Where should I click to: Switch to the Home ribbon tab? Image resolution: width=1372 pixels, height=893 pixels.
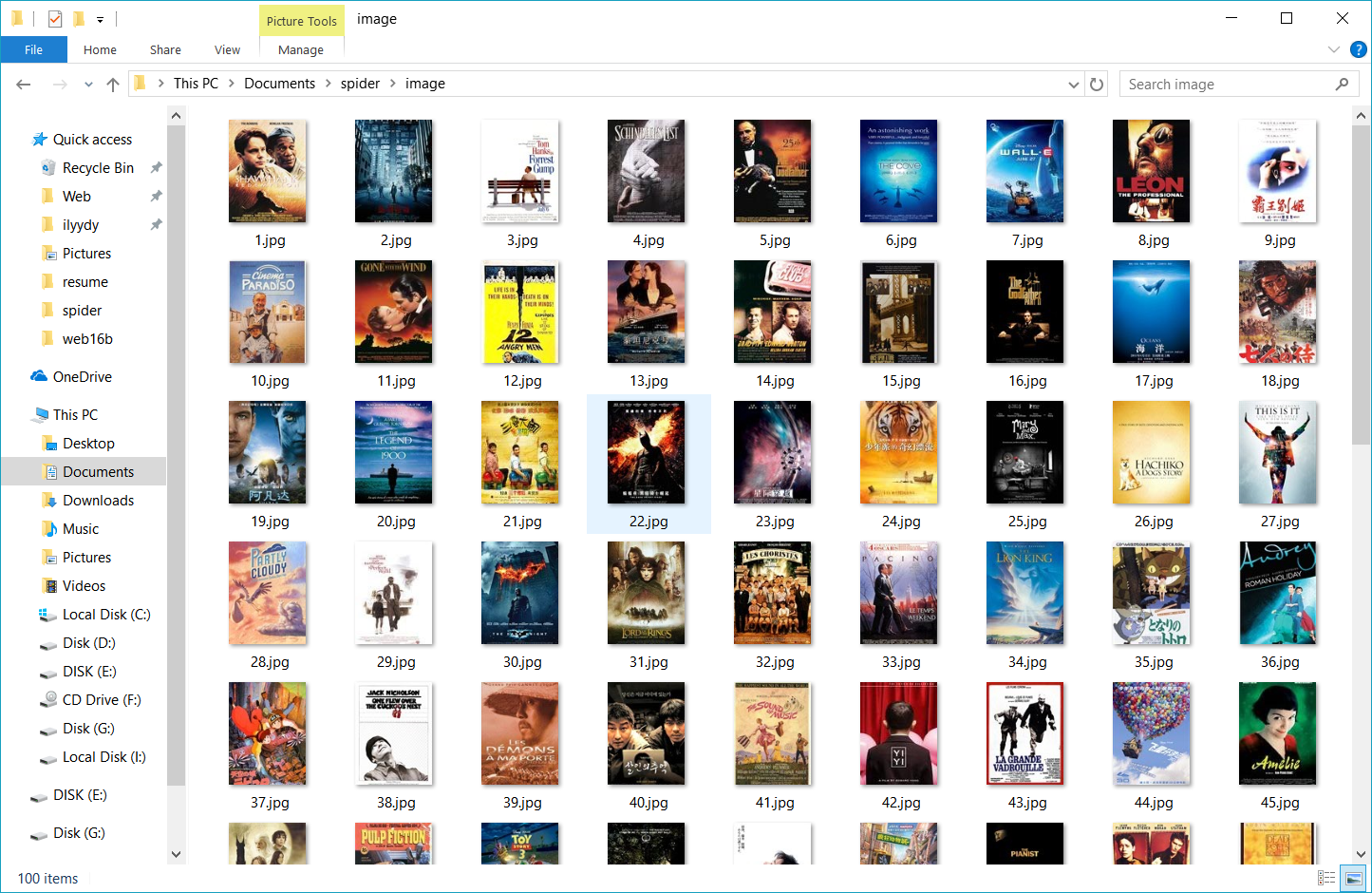coord(100,50)
